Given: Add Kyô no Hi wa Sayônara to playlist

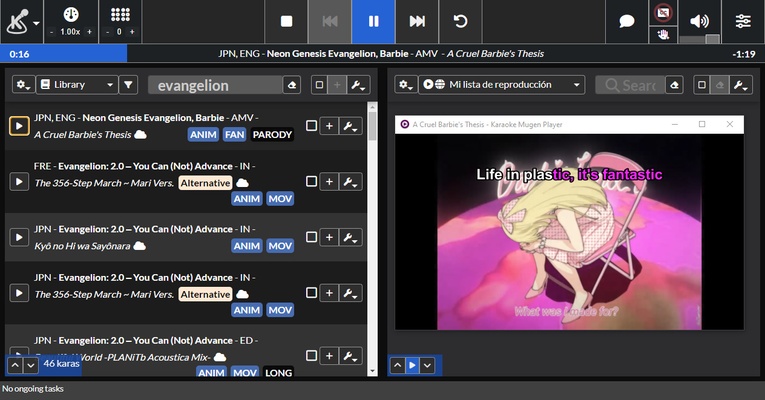Looking at the screenshot, I should point(329,237).
